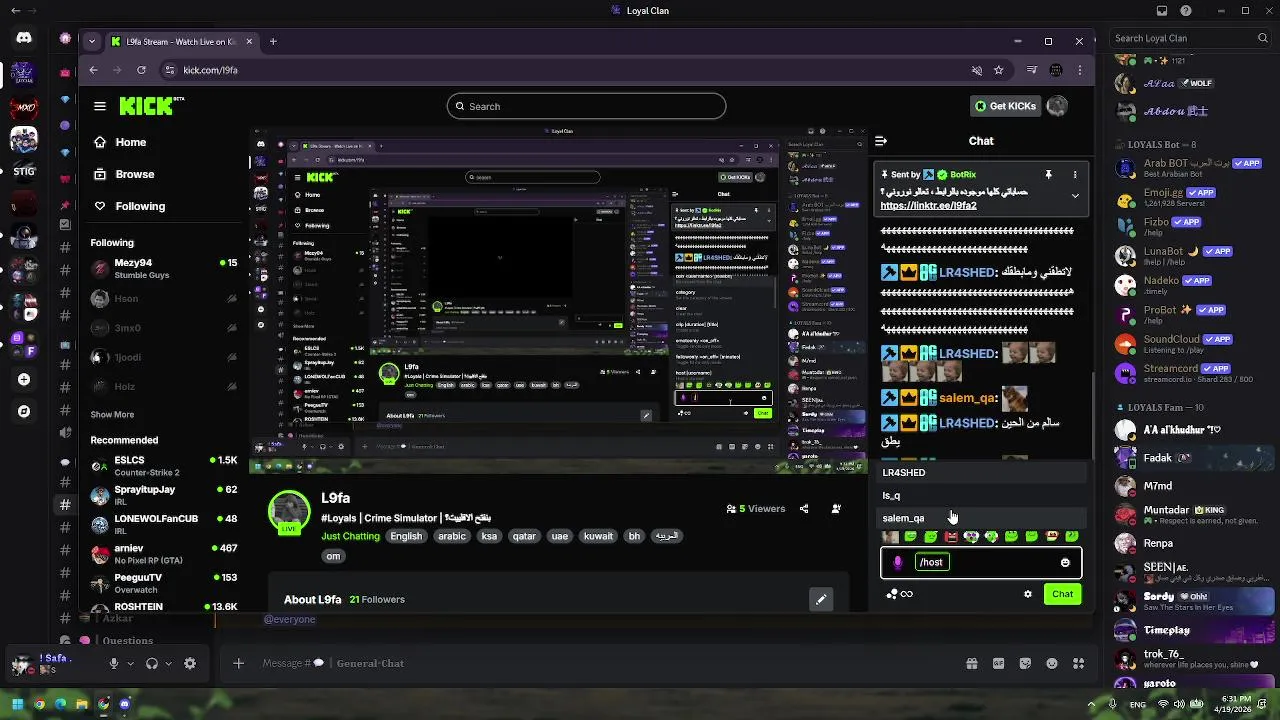Reload the kick.com/l9fa page
The height and width of the screenshot is (720, 1280).
click(x=141, y=70)
